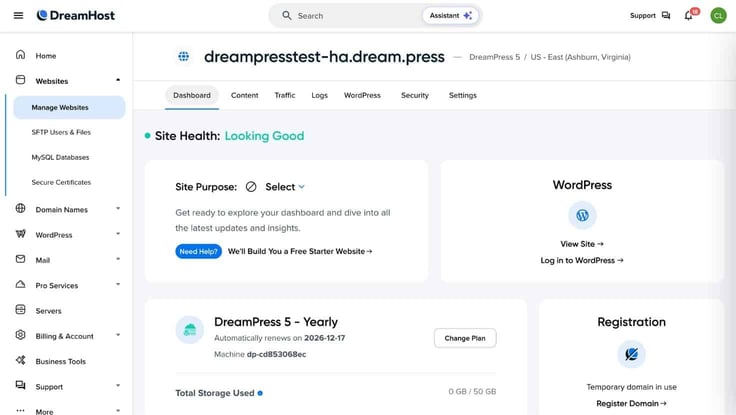Click the search magnifier icon

pos(286,15)
